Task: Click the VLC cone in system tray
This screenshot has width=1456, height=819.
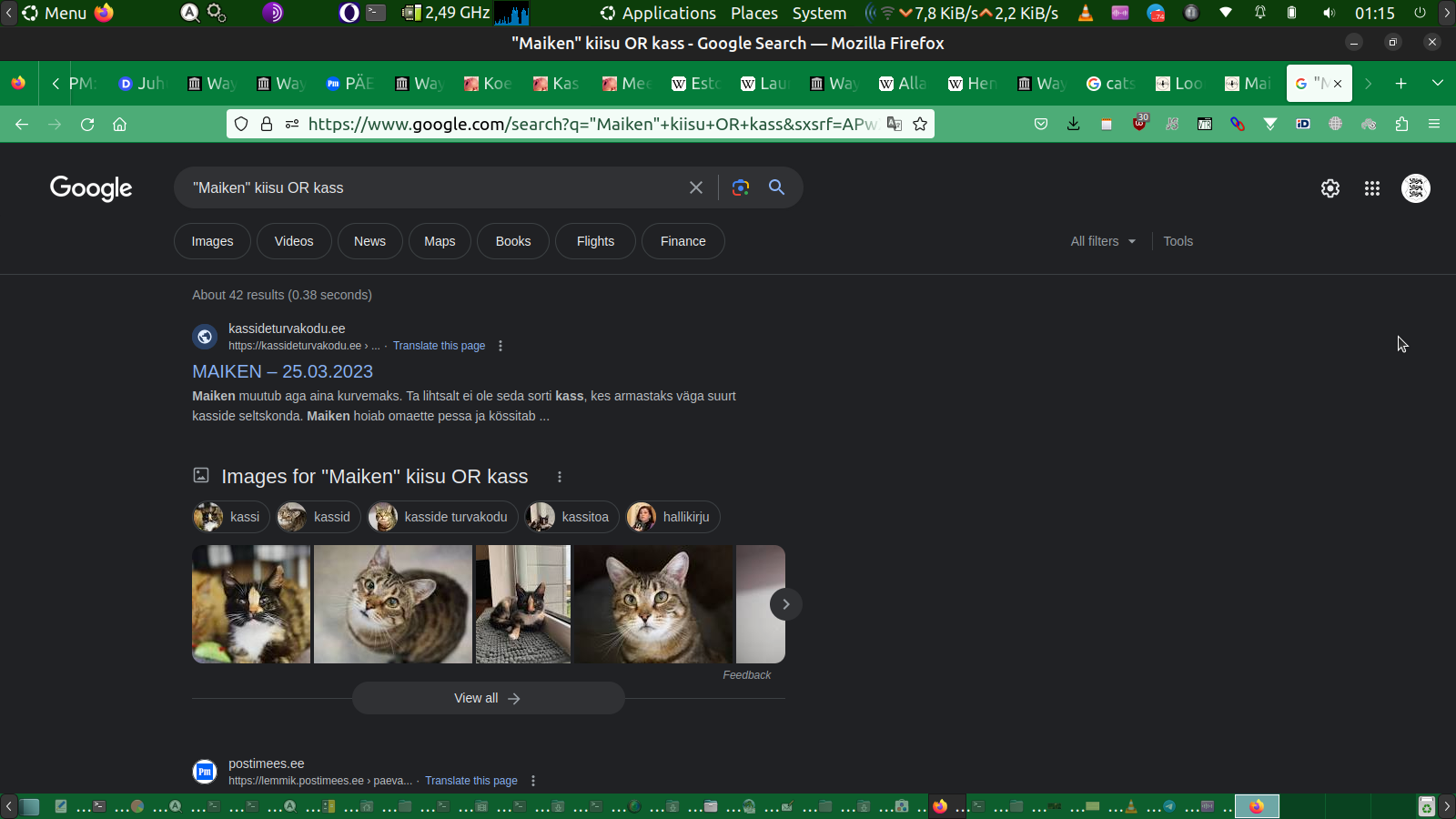Action: [x=1086, y=13]
